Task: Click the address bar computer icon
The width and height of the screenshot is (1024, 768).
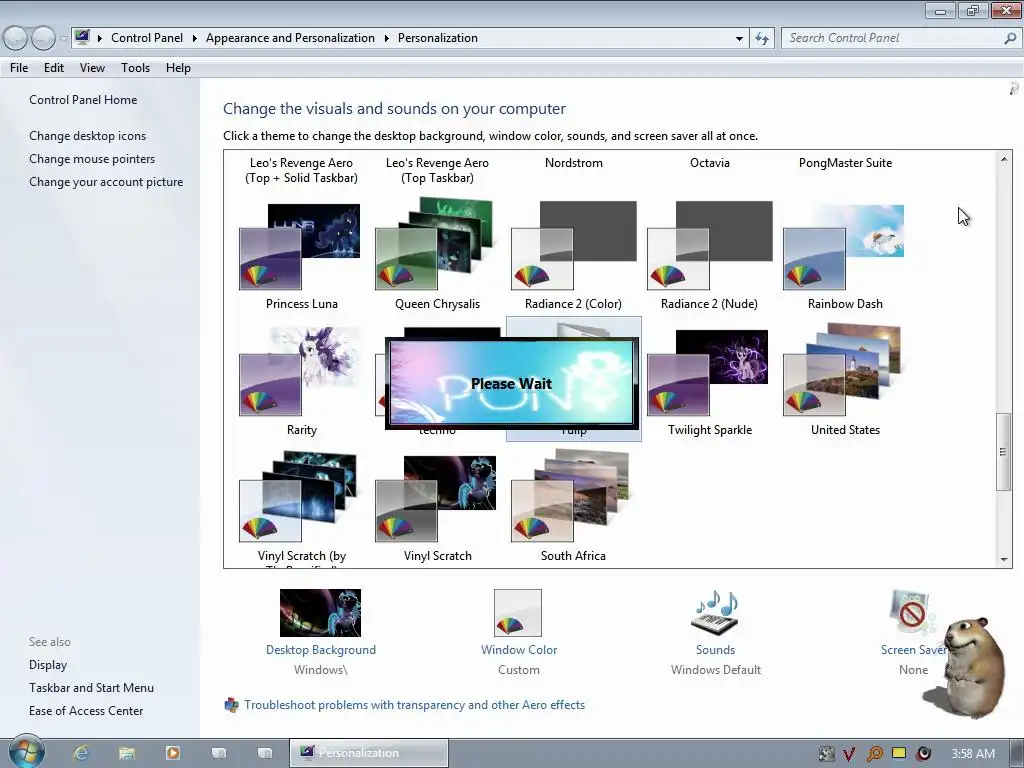Action: click(x=82, y=37)
